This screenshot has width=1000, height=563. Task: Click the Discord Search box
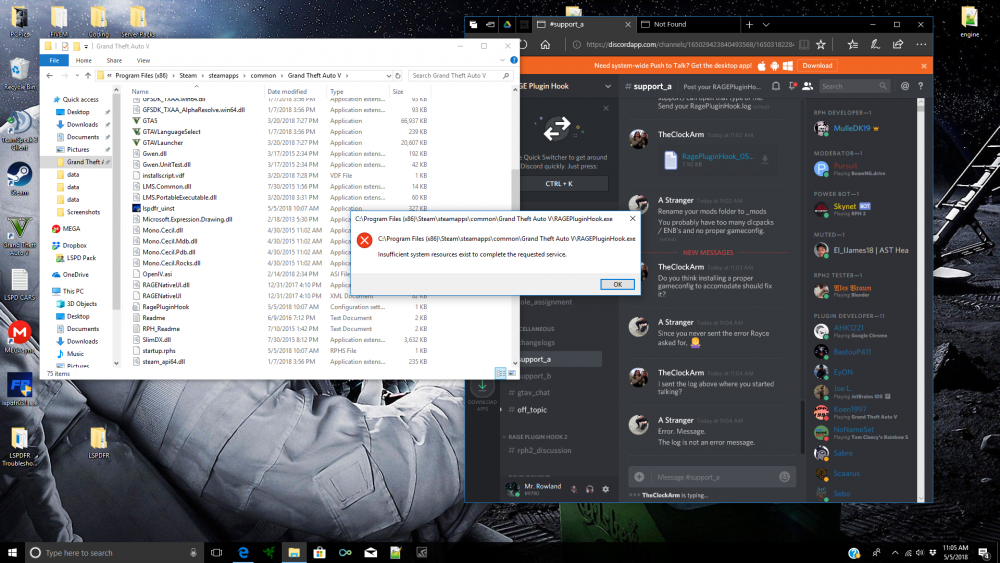(x=853, y=86)
